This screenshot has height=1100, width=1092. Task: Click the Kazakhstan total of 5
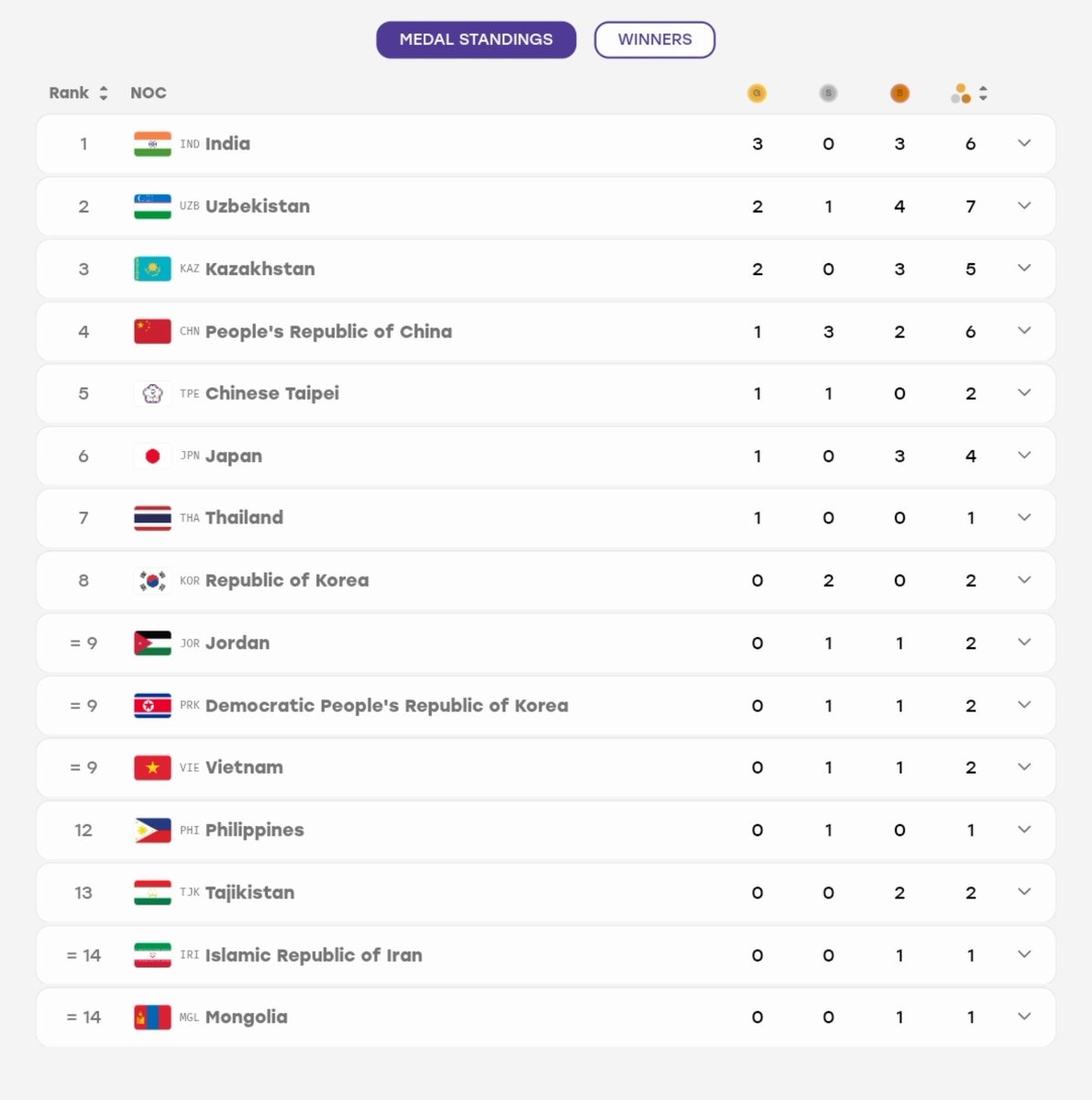point(971,269)
